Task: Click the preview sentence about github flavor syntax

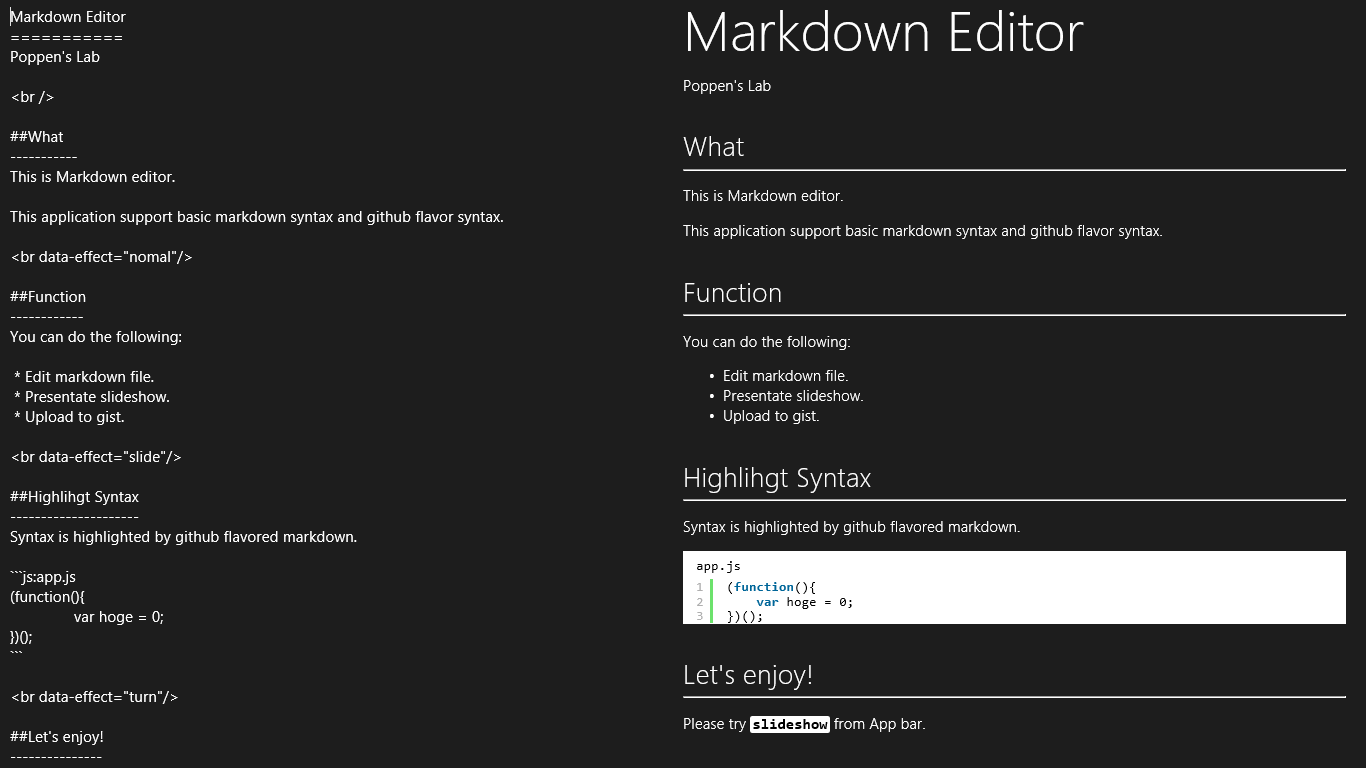Action: point(923,231)
